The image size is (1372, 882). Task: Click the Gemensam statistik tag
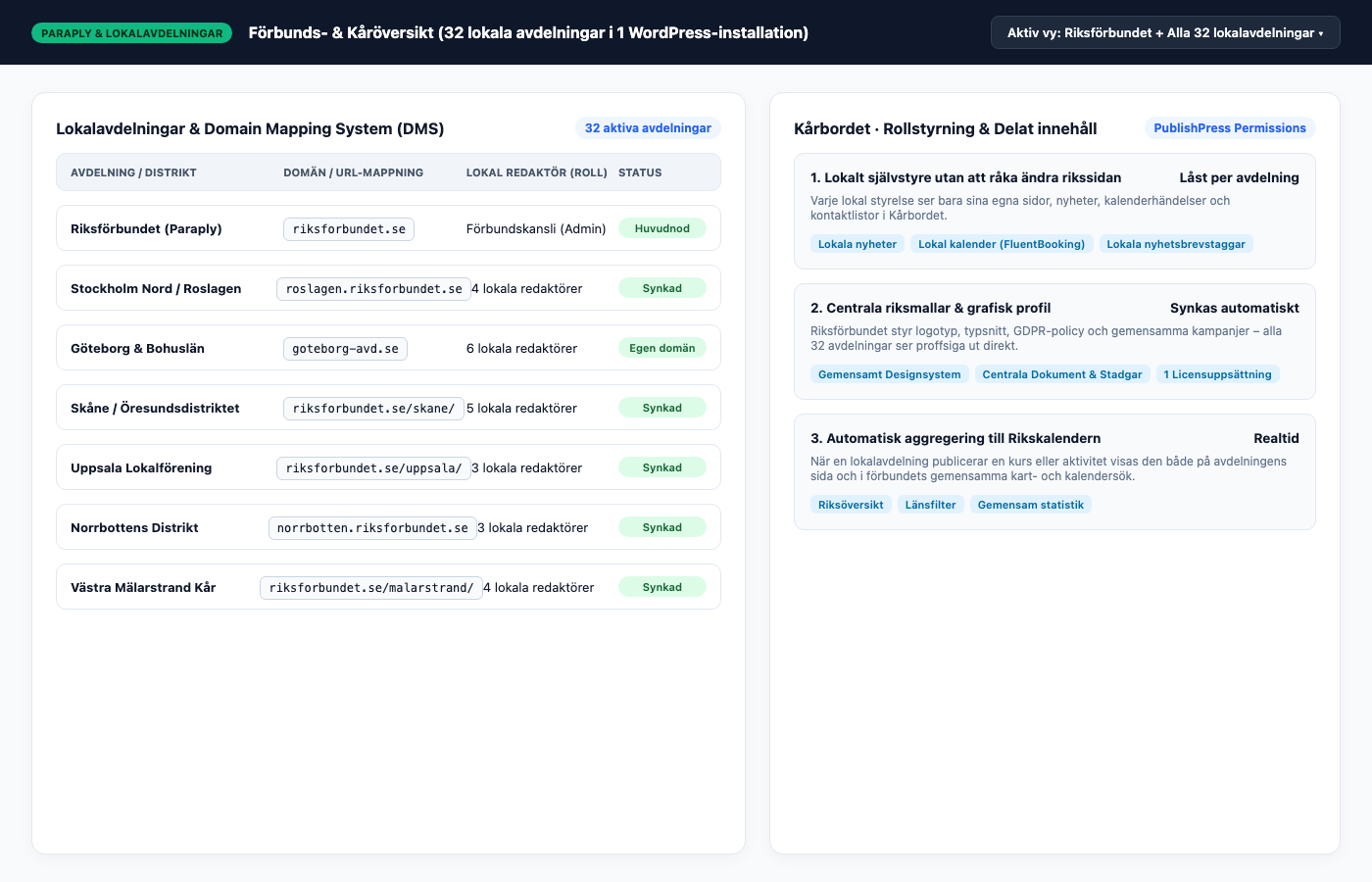point(1031,505)
